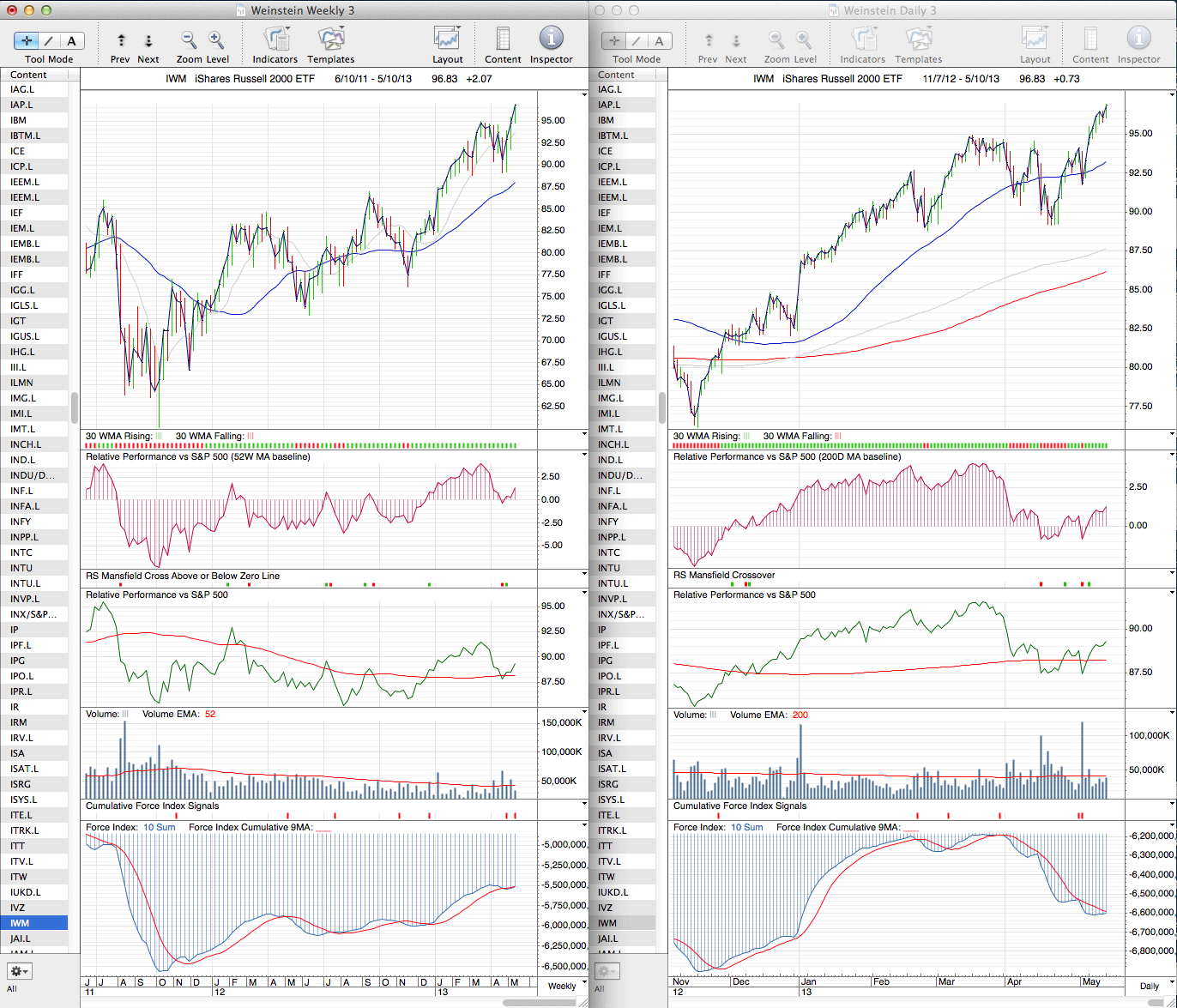Enable text annotation tool in Weekly window
Viewport: 1177px width, 1008px height.
72,40
